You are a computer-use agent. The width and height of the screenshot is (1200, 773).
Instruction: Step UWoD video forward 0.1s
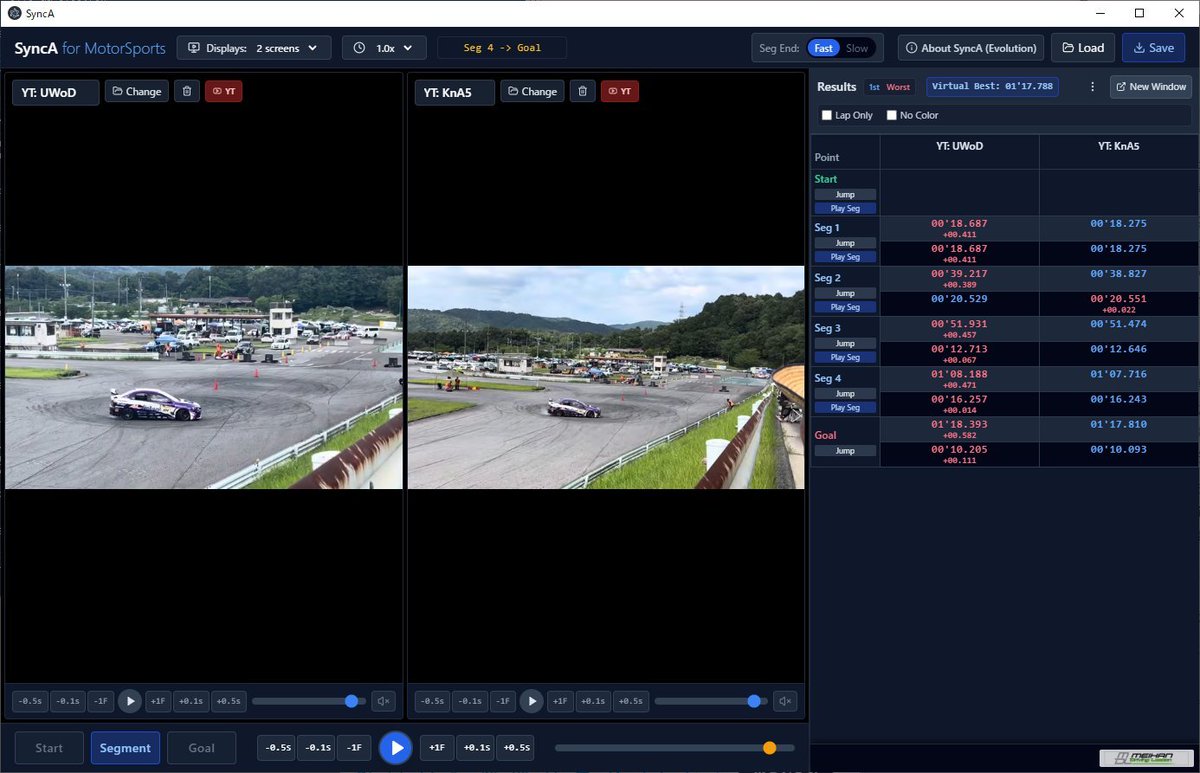pos(191,701)
